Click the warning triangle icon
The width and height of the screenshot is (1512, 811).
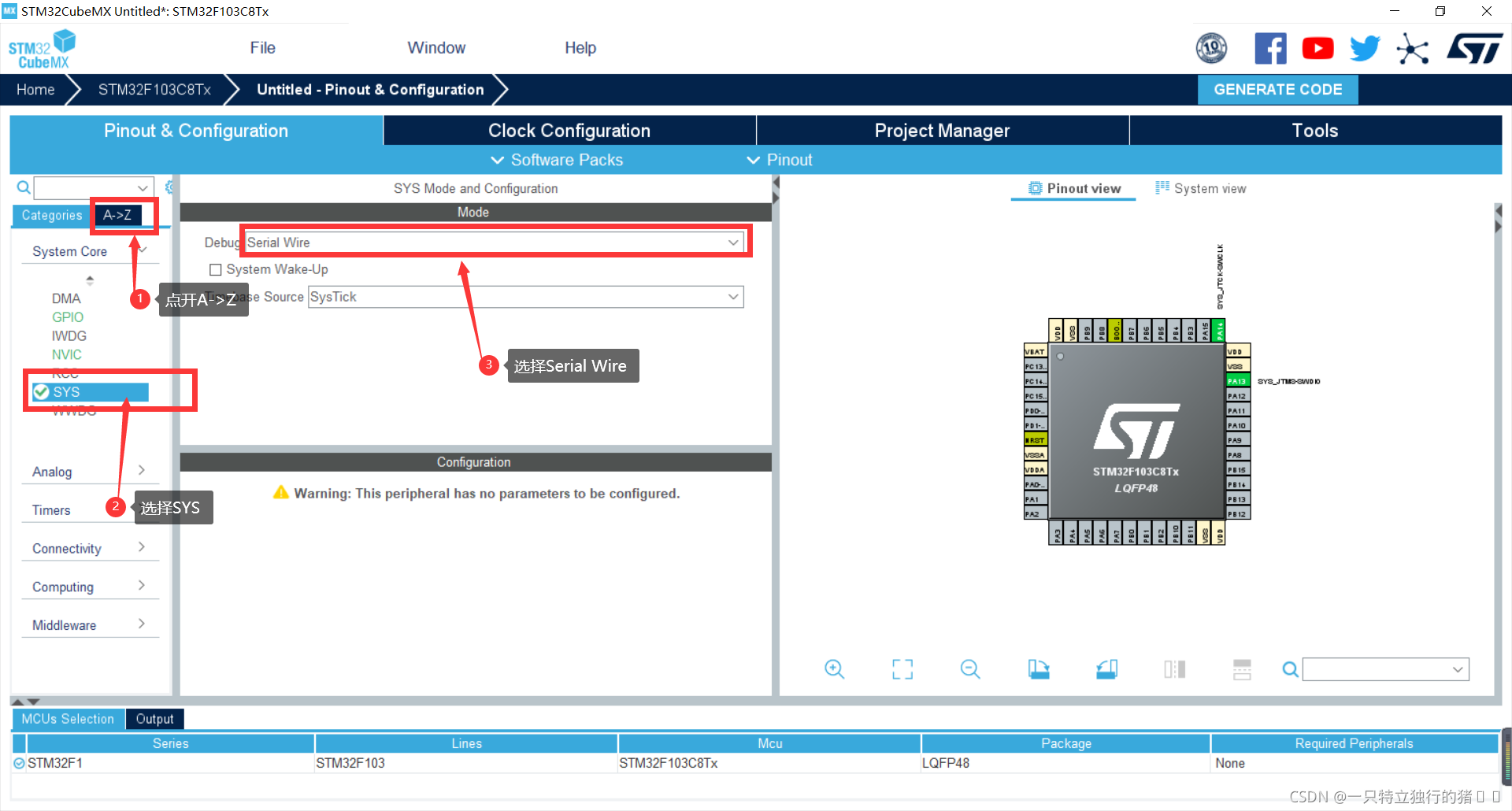click(x=281, y=493)
